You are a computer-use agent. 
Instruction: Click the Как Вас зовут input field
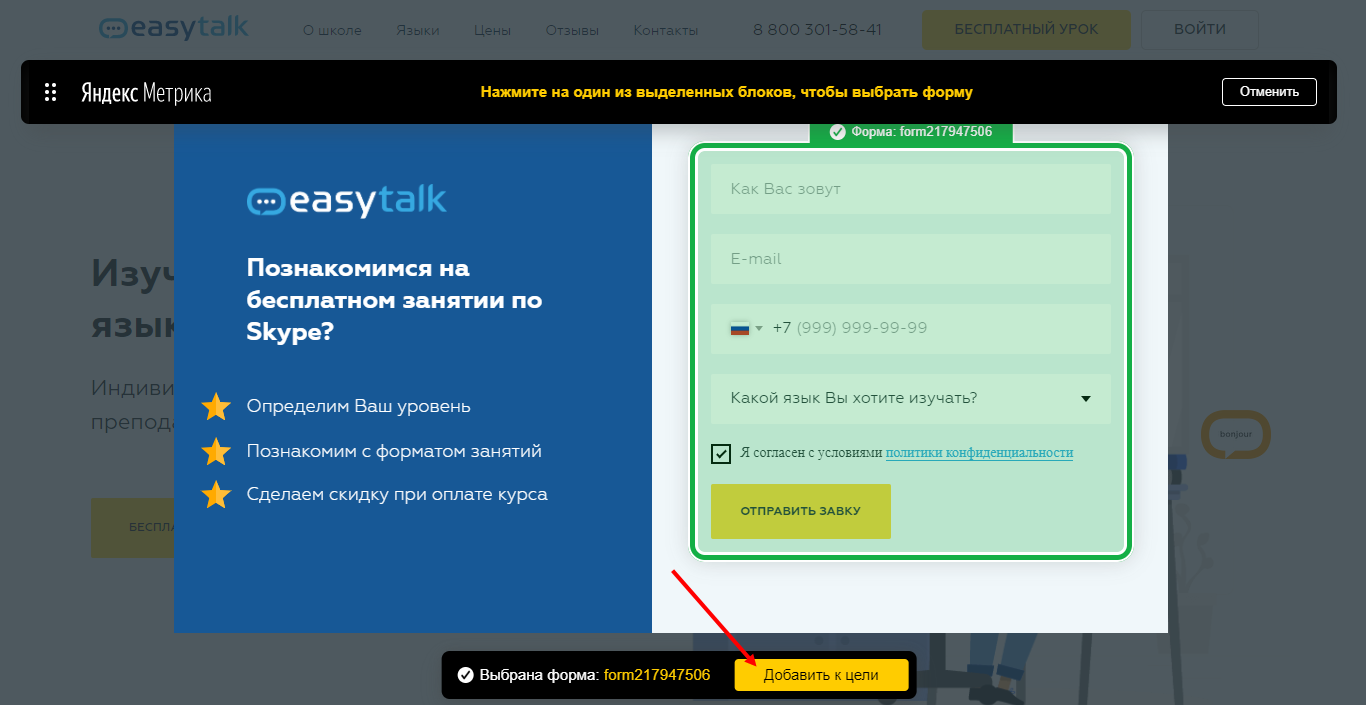[910, 189]
